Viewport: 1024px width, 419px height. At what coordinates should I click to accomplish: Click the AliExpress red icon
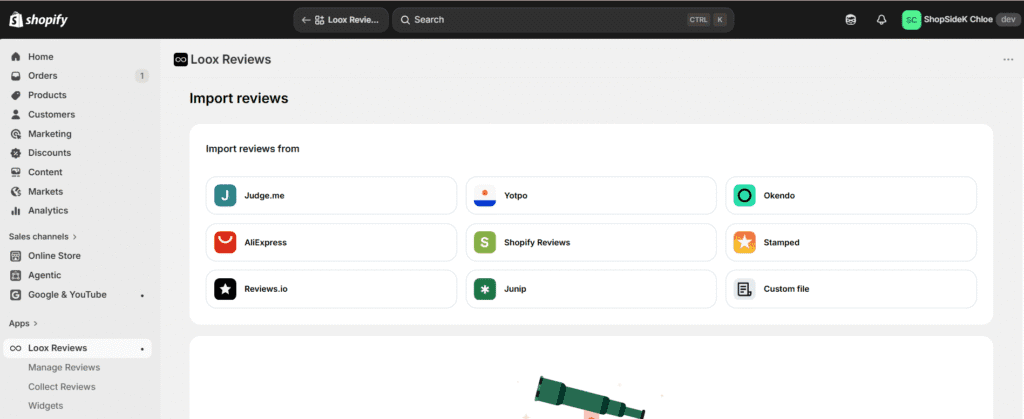[225, 242]
